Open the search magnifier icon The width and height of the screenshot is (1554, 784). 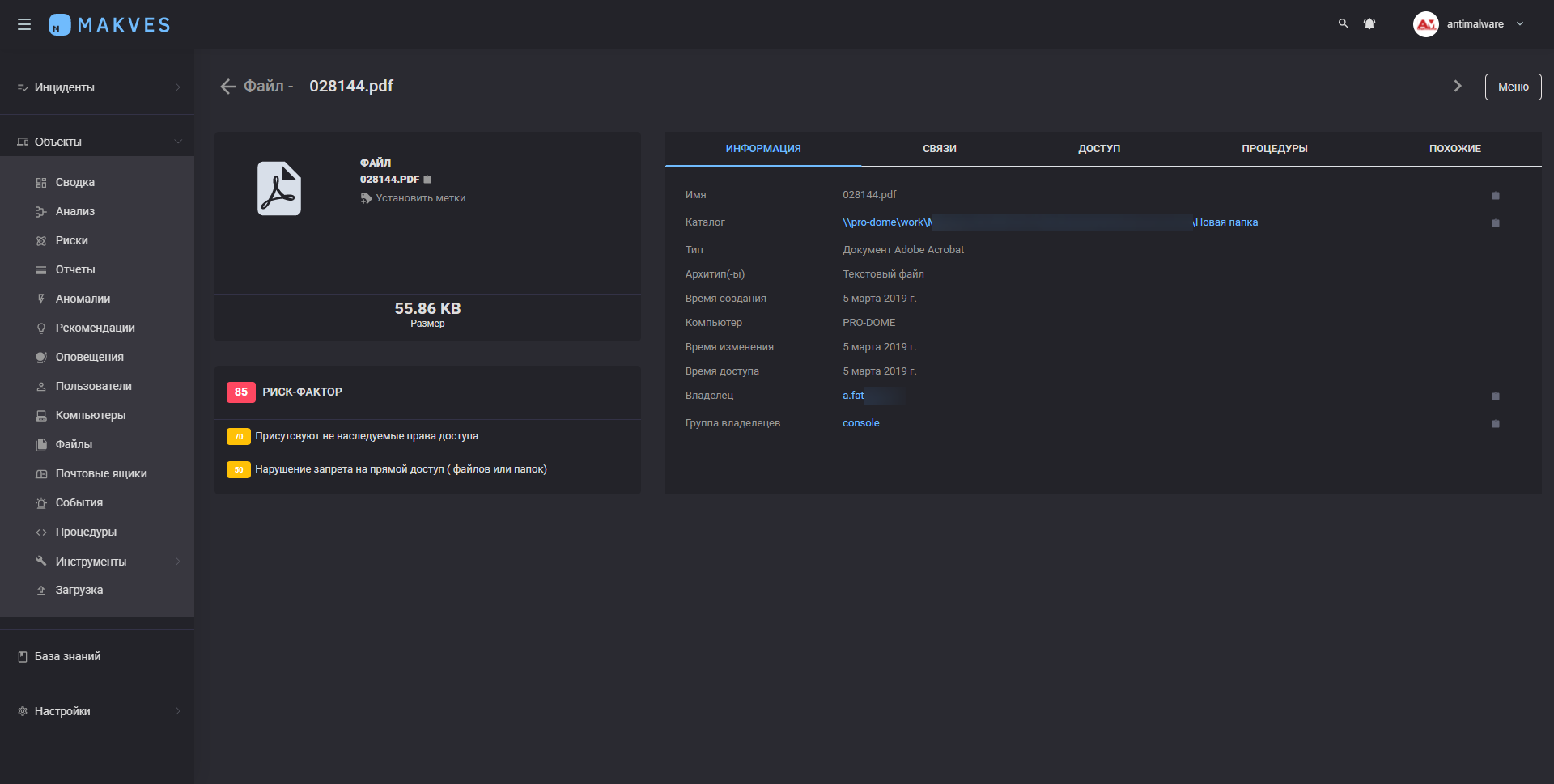[1344, 23]
